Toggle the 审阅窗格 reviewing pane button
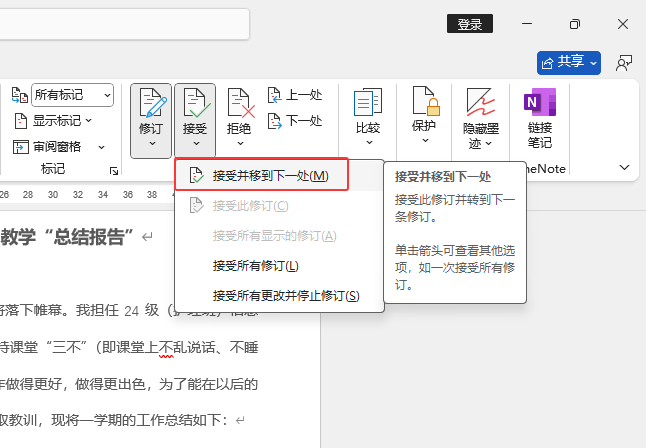The image size is (646, 448). tap(47, 147)
